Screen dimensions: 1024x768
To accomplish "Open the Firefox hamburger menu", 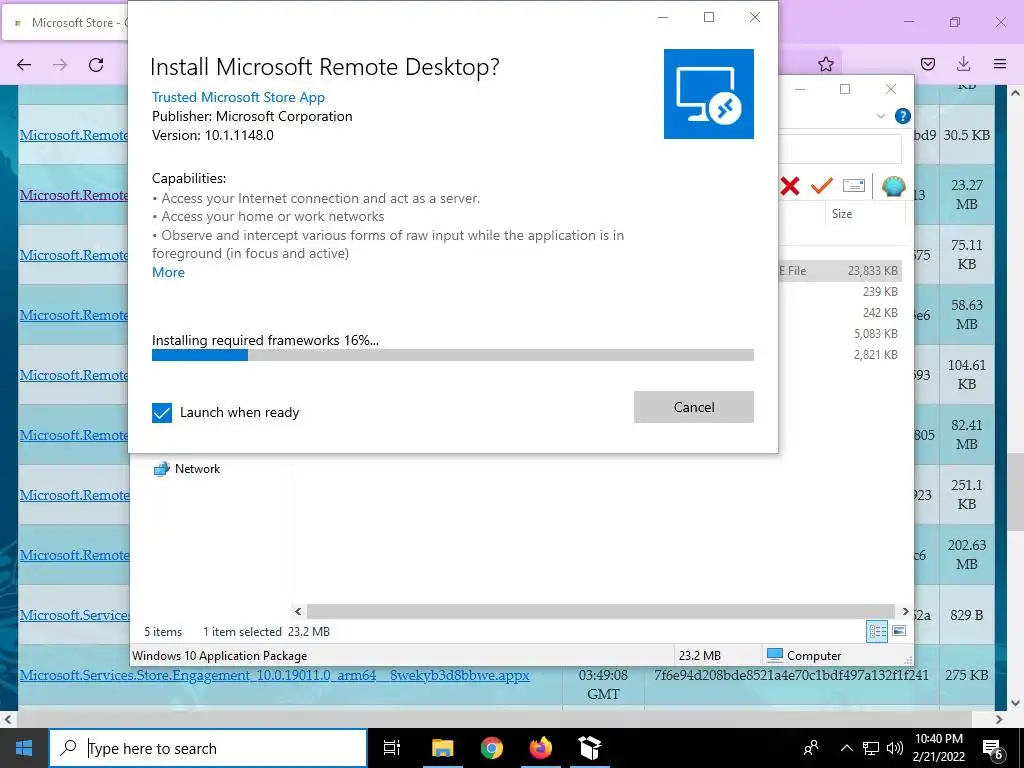I will [x=999, y=64].
